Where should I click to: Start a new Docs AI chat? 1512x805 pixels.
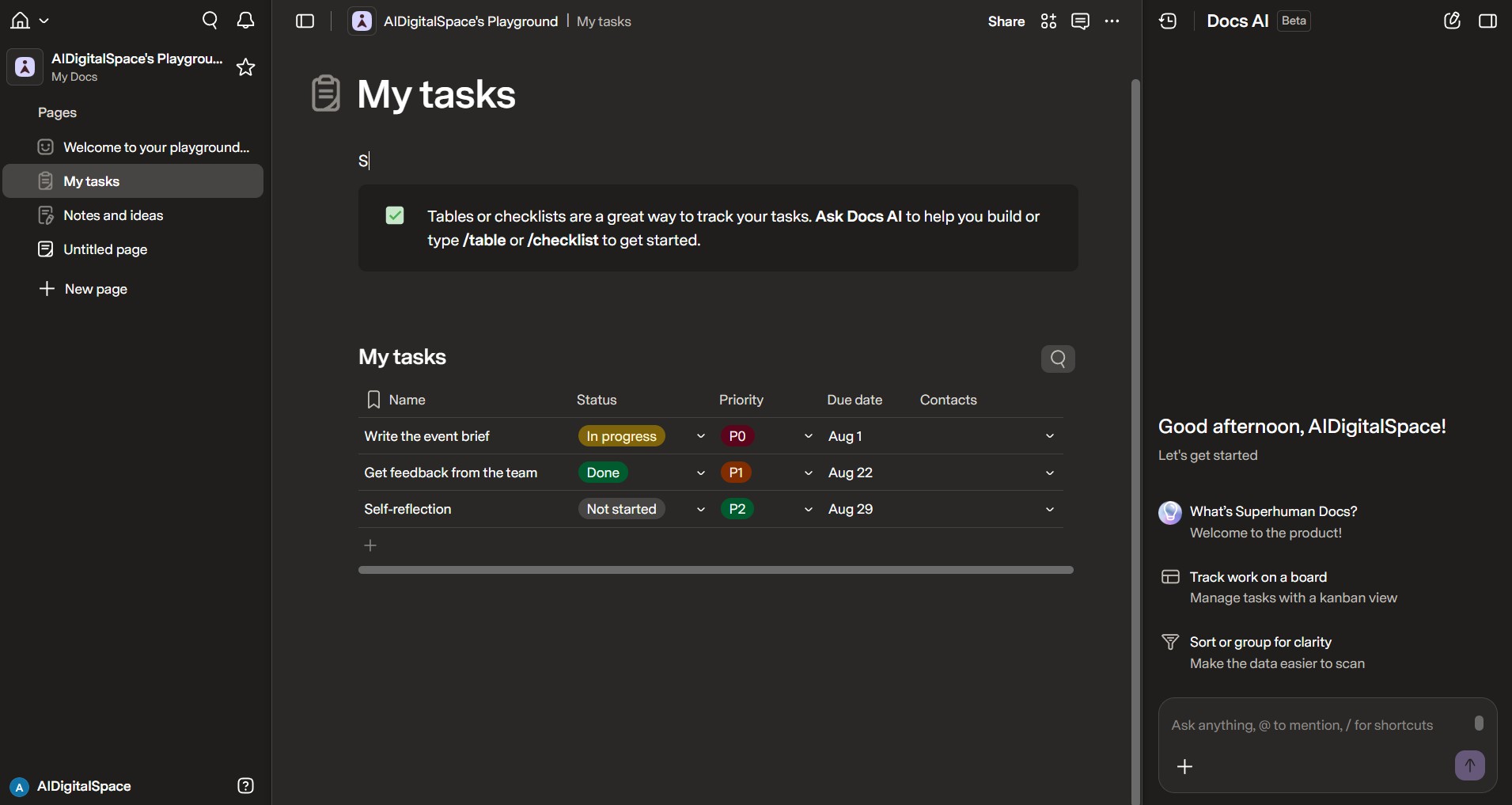pyautogui.click(x=1452, y=21)
